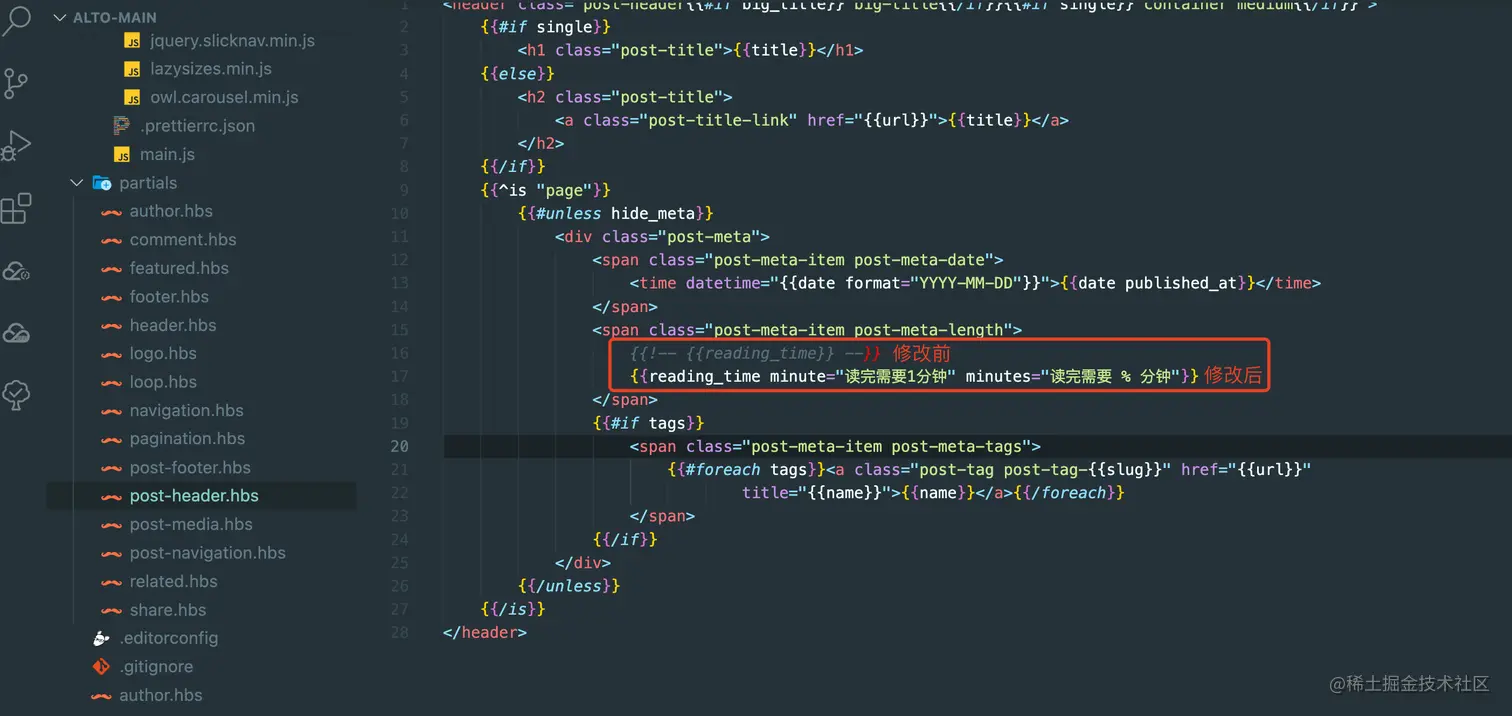Viewport: 1512px width, 716px height.
Task: Click the JS icon beside lazysizes.min.js
Action: point(132,69)
